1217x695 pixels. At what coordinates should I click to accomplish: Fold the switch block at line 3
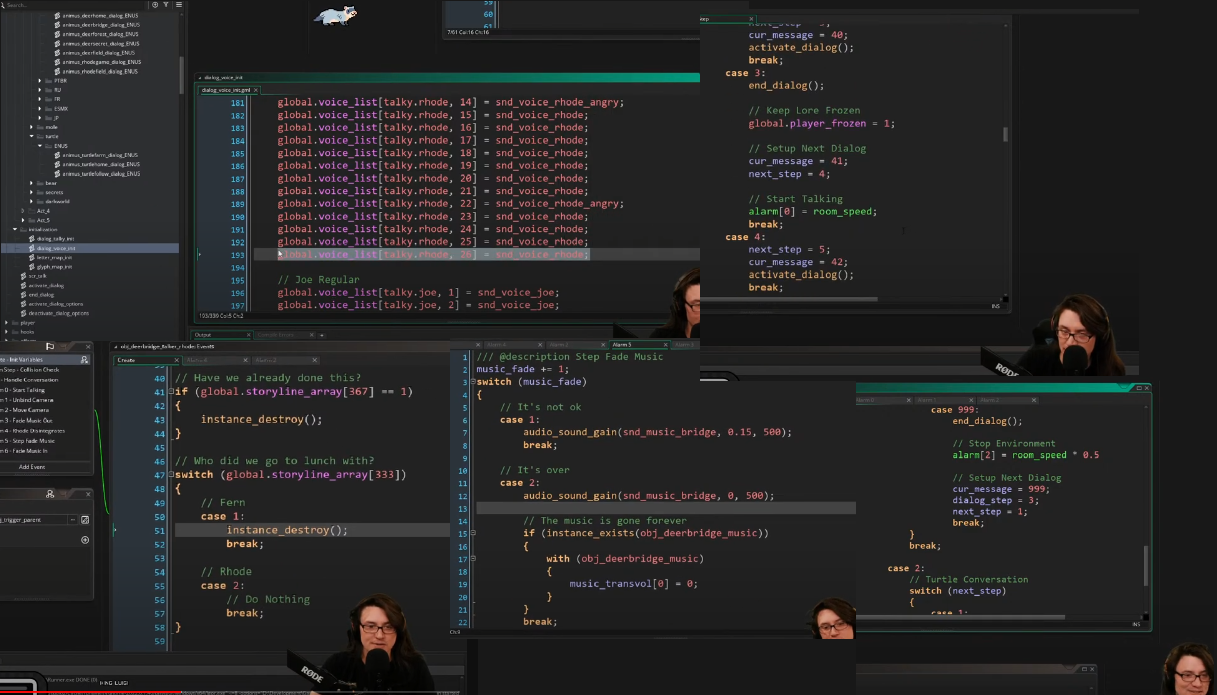[471, 382]
